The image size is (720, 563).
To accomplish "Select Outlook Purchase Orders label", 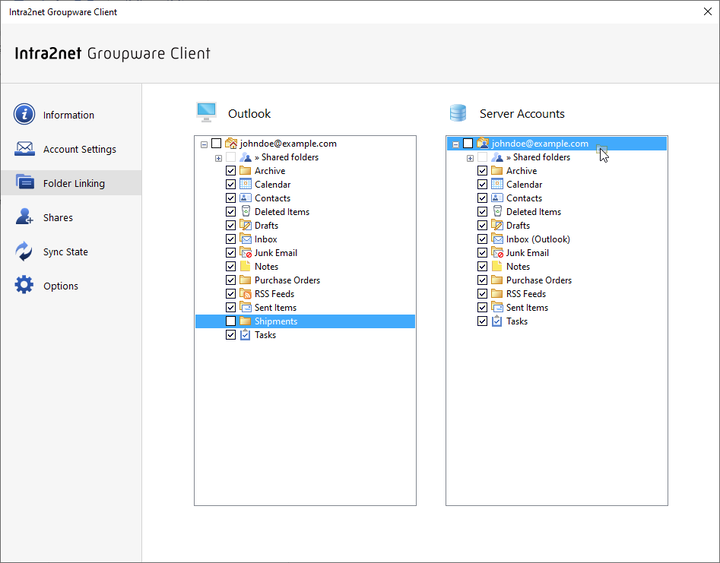I will point(287,280).
